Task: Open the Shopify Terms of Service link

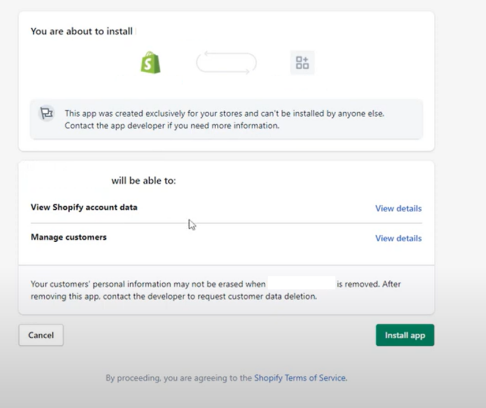Action: (x=300, y=378)
